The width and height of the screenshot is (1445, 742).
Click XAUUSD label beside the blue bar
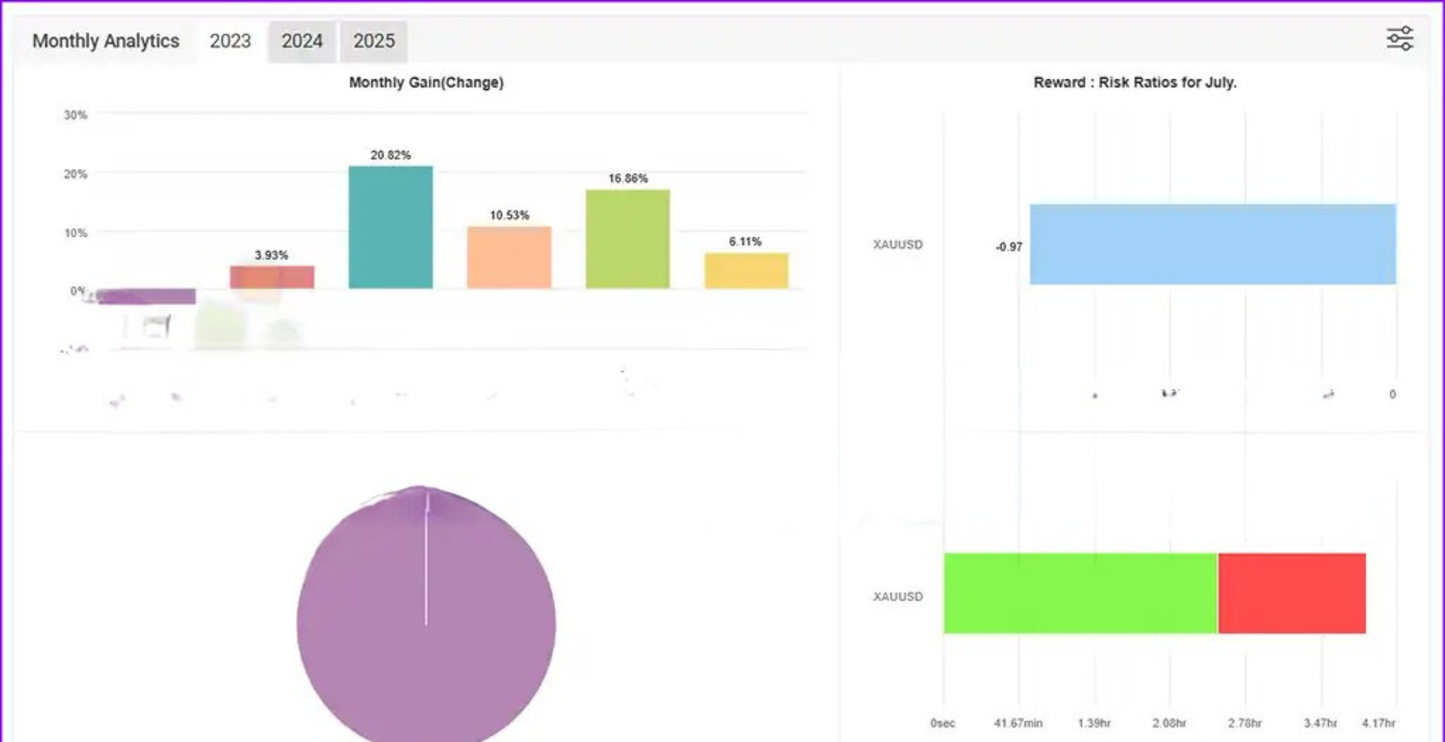coord(897,245)
